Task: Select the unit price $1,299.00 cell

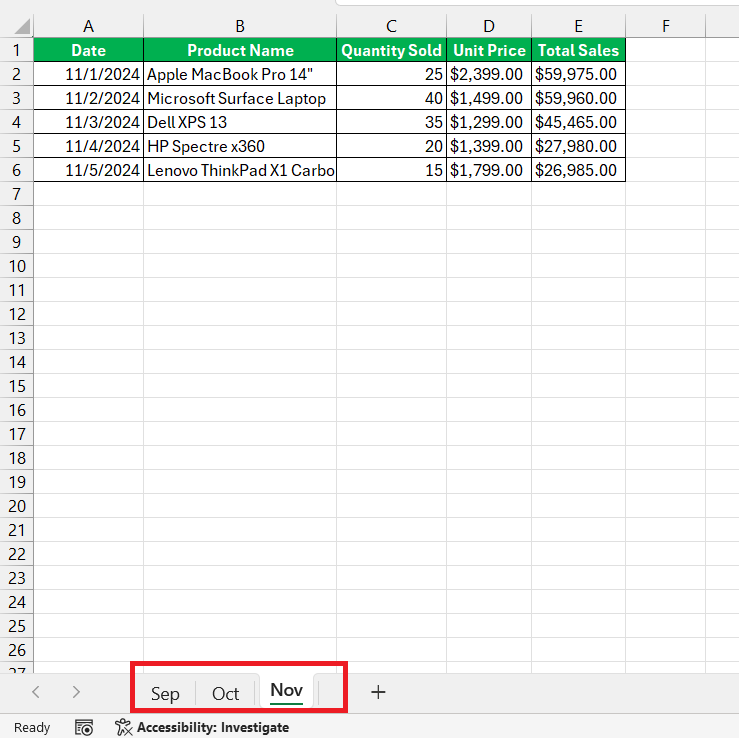Action: (x=489, y=122)
